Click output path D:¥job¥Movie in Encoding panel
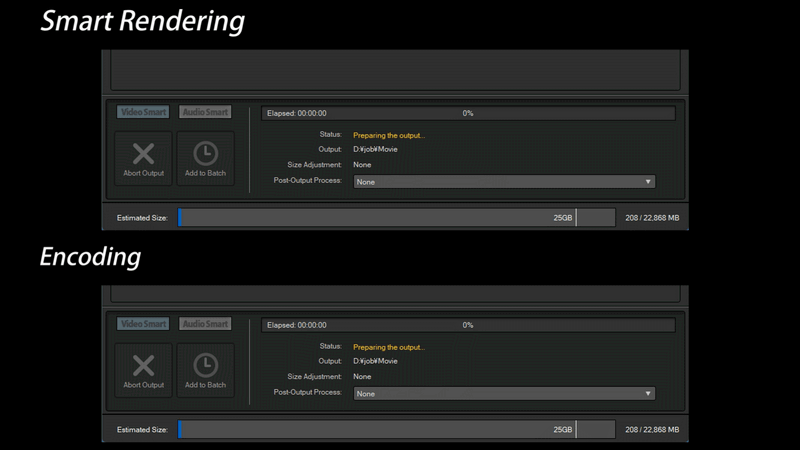 375,361
